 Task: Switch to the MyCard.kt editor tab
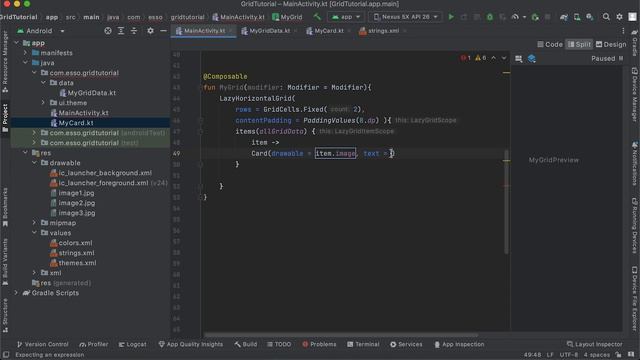tap(329, 31)
